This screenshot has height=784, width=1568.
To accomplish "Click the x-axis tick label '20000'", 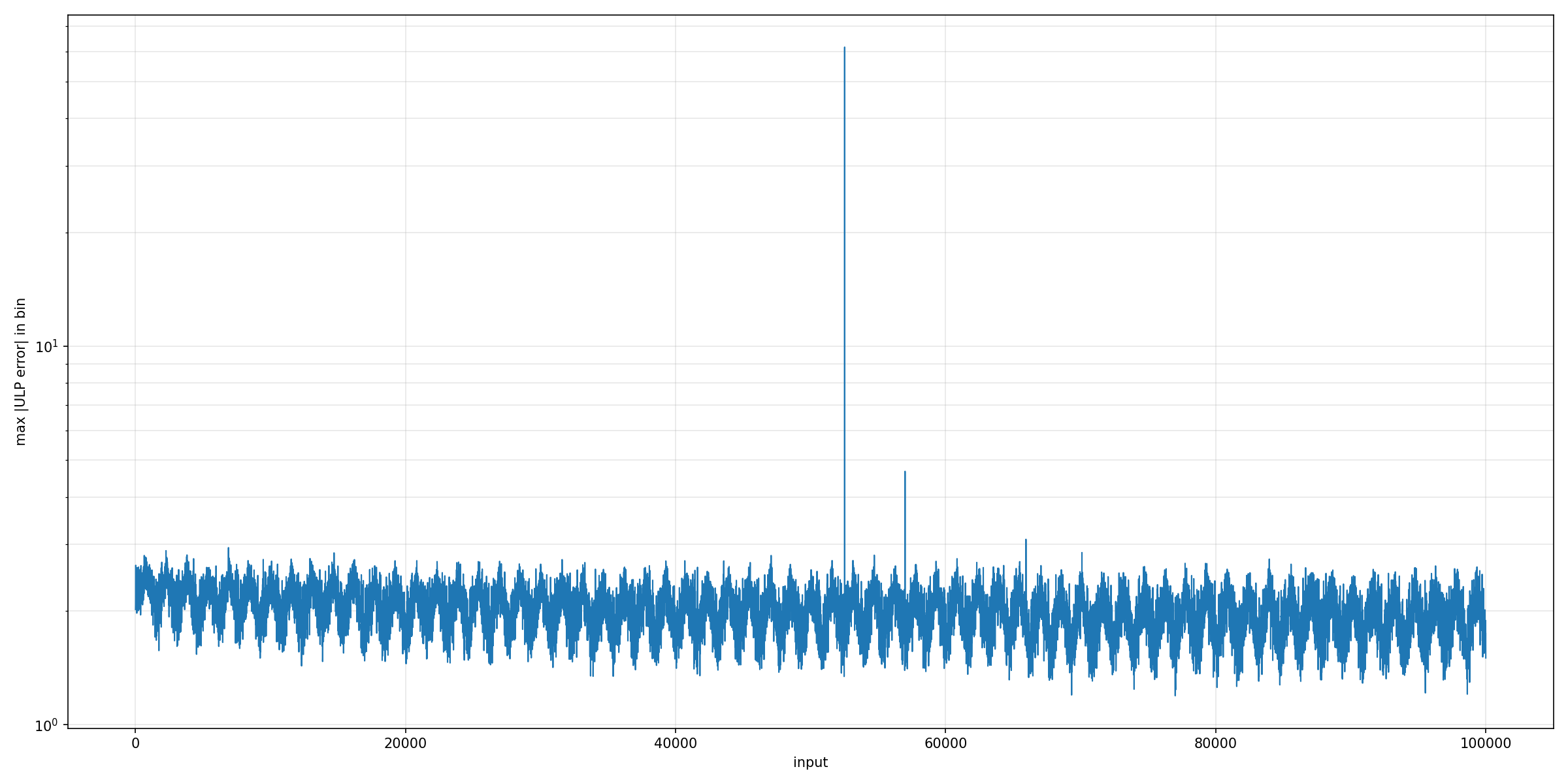I will click(405, 743).
